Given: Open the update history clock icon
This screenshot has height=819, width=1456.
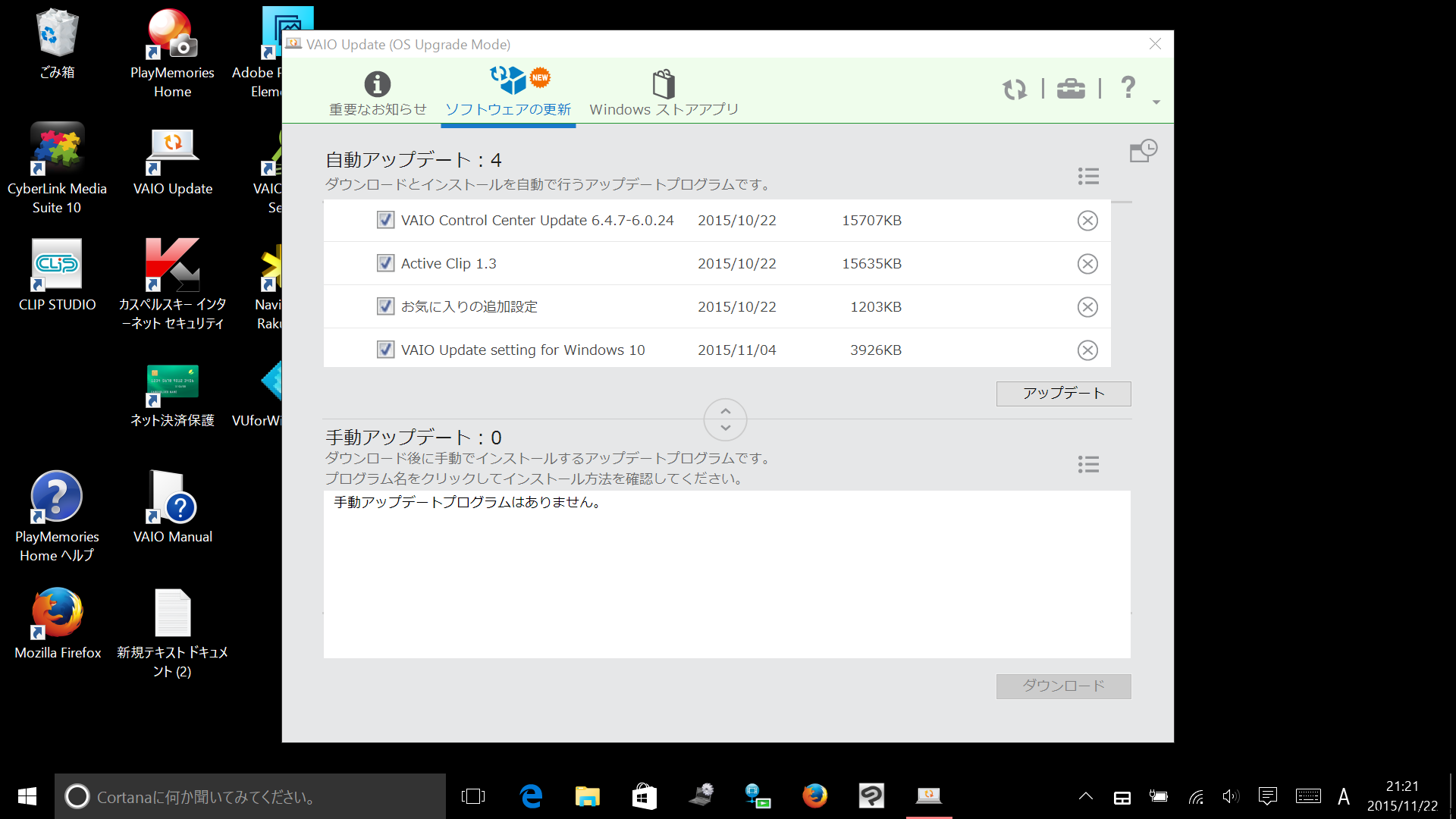Looking at the screenshot, I should (1144, 150).
